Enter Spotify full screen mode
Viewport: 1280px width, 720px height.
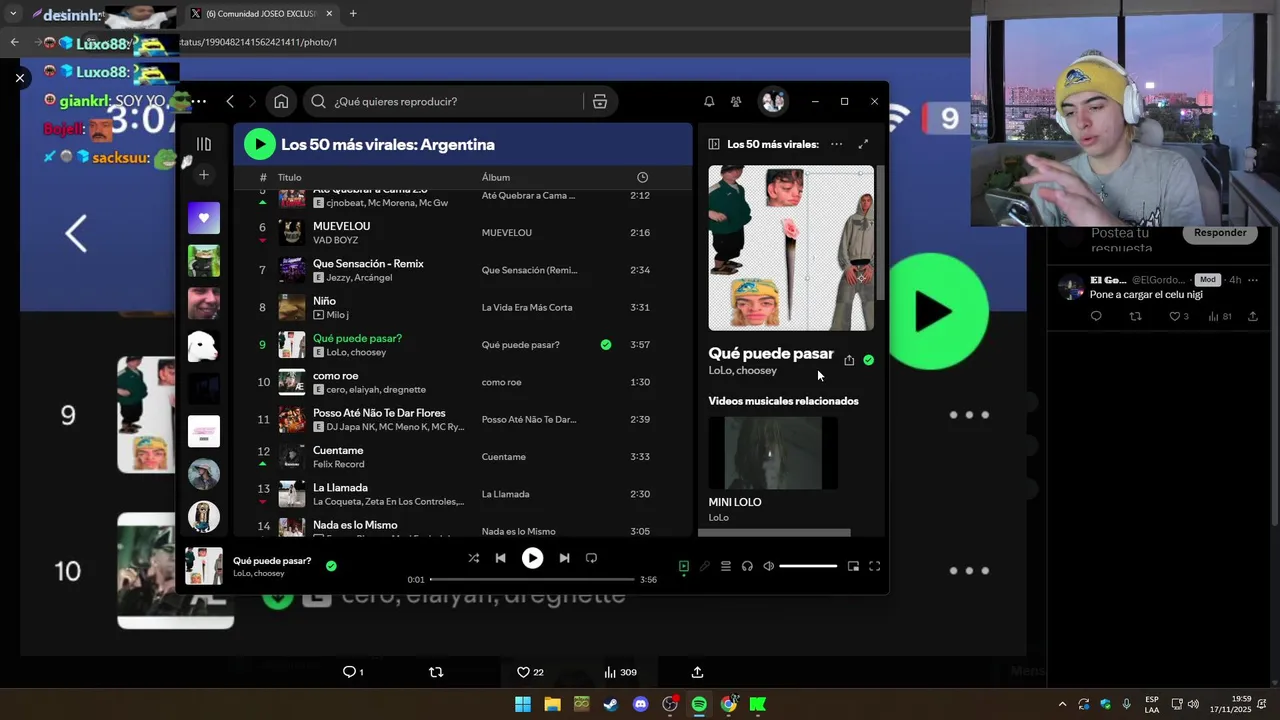point(874,566)
